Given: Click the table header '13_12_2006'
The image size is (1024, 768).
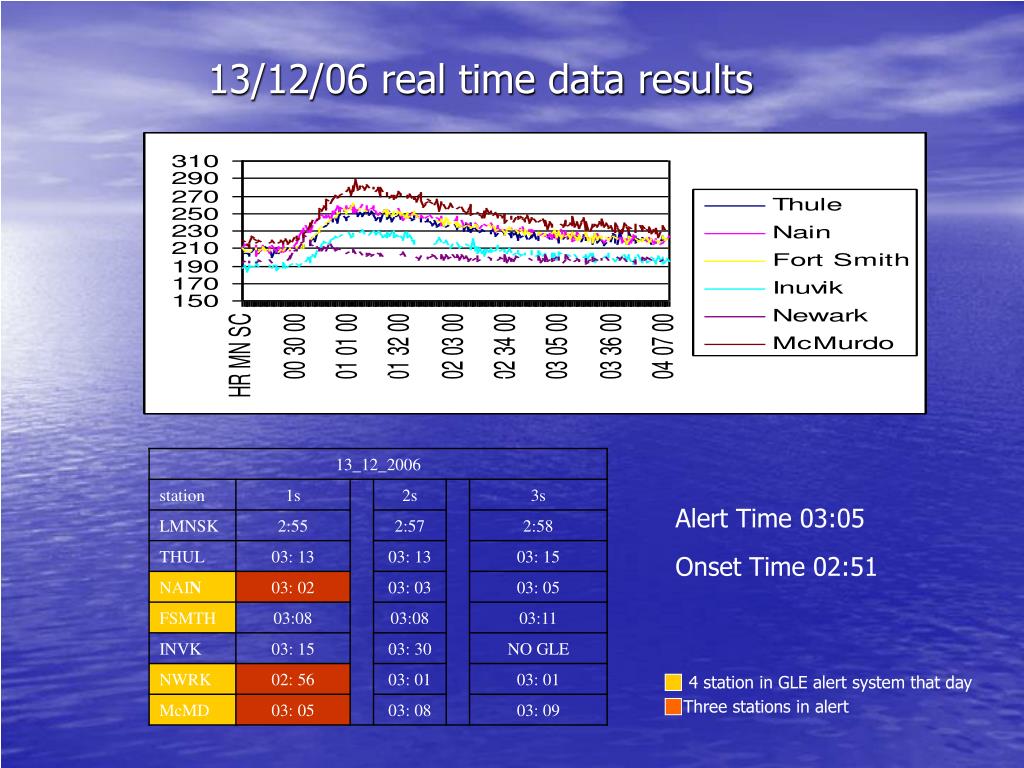Looking at the screenshot, I should 378,464.
